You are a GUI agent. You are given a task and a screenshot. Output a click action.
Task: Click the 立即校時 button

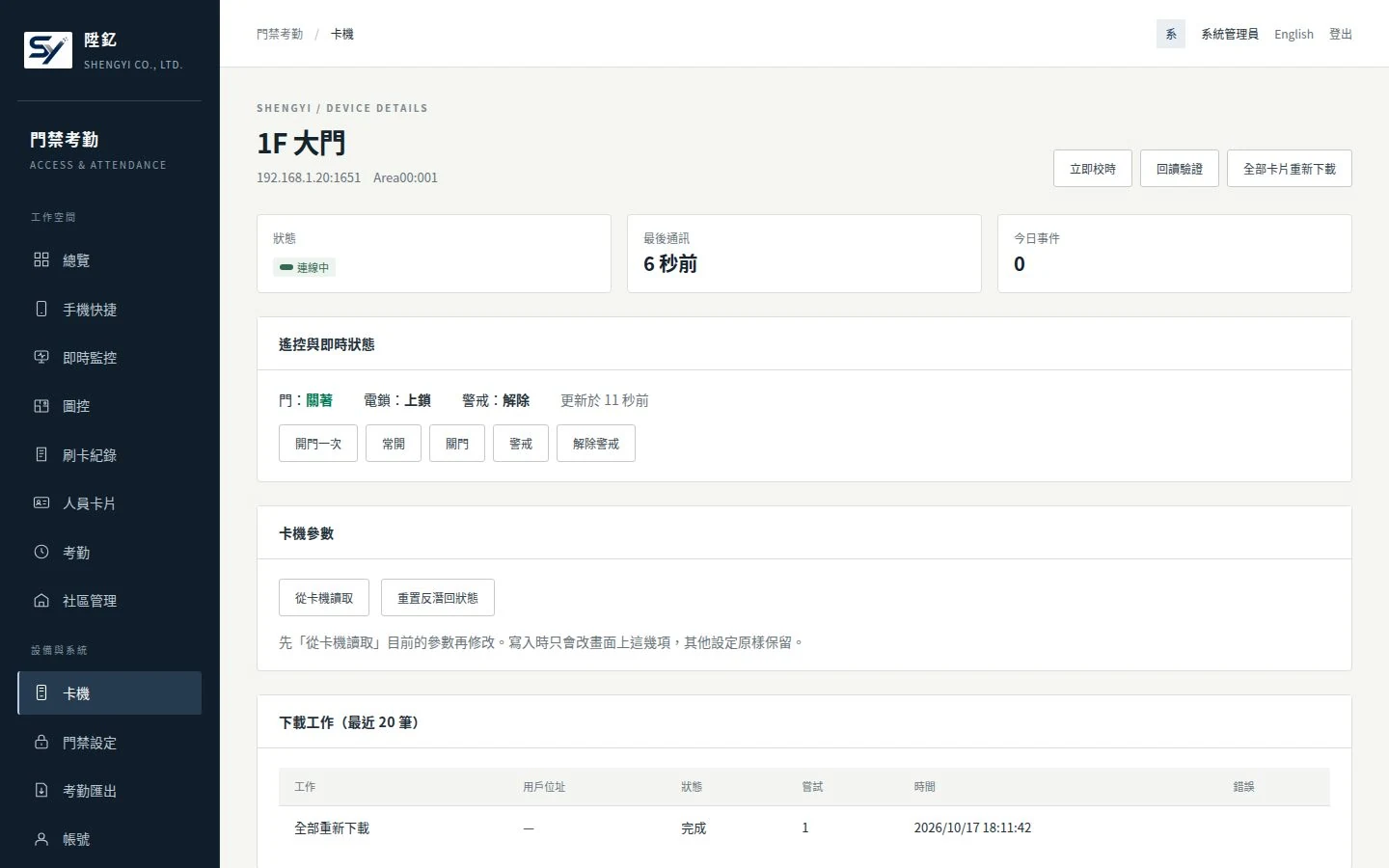(x=1093, y=169)
